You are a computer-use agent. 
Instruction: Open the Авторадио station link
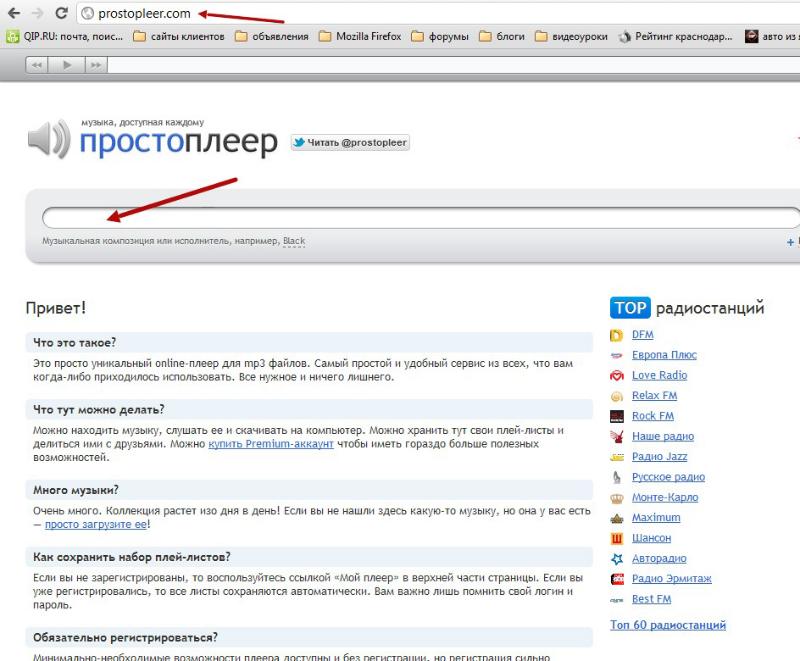[x=659, y=558]
